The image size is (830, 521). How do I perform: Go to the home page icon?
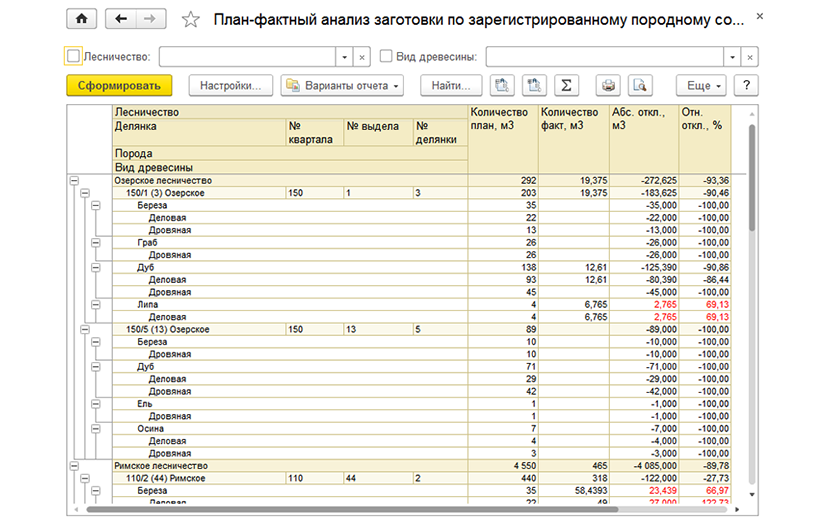click(x=82, y=19)
